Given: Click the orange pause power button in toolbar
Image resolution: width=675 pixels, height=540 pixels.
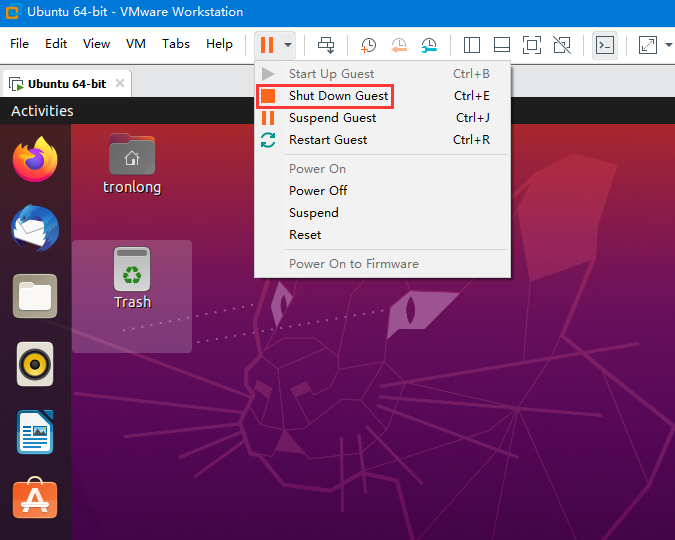Looking at the screenshot, I should click(x=267, y=45).
